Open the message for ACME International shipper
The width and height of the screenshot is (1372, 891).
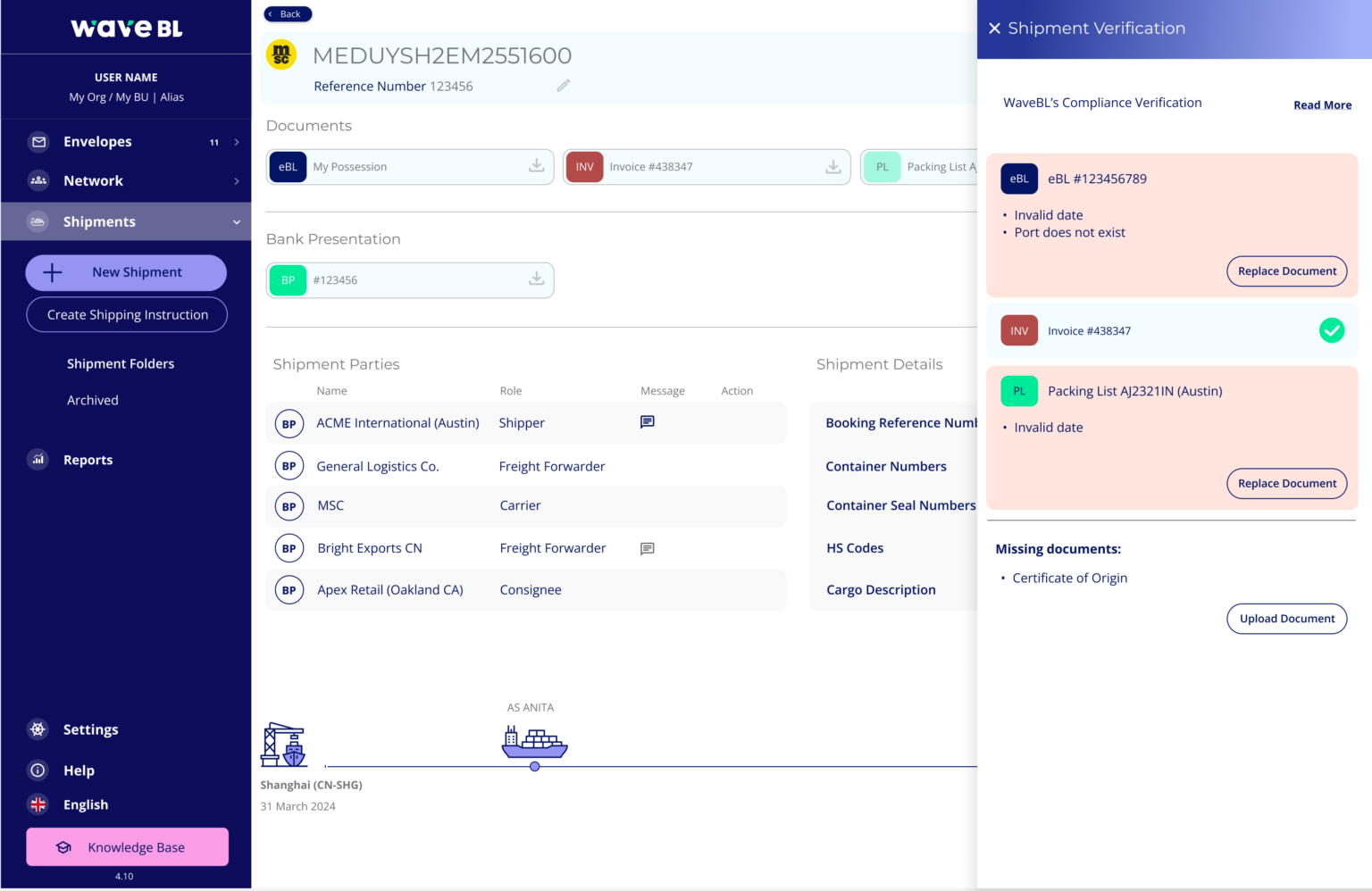point(647,422)
